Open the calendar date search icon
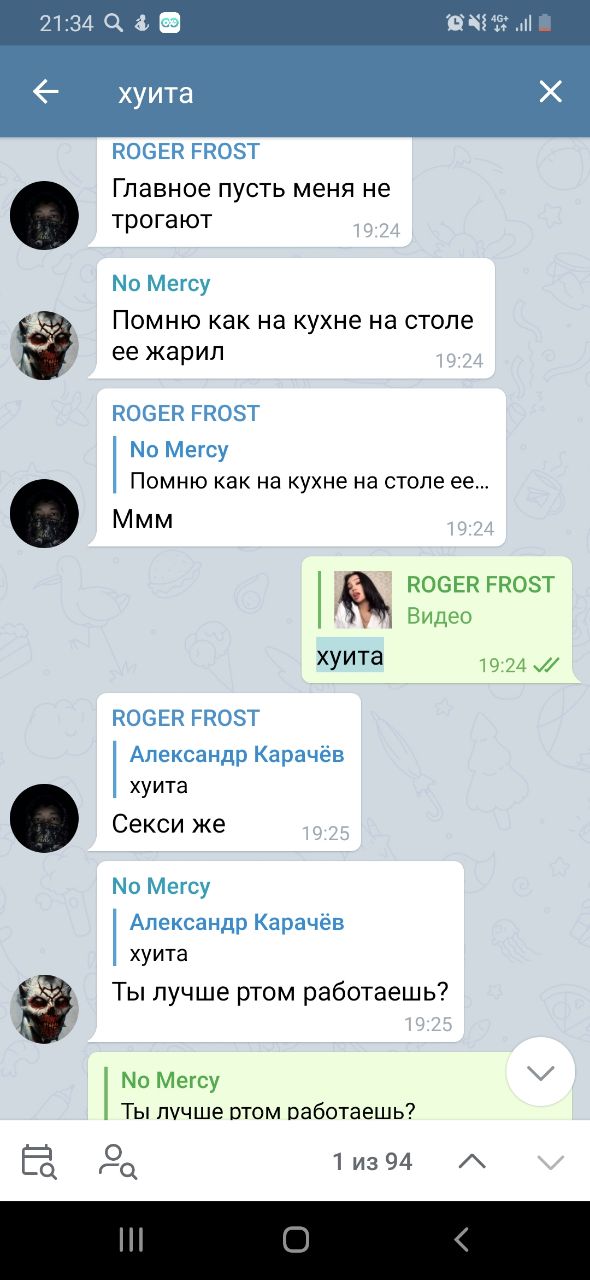Image resolution: width=590 pixels, height=1280 pixels. point(38,1161)
